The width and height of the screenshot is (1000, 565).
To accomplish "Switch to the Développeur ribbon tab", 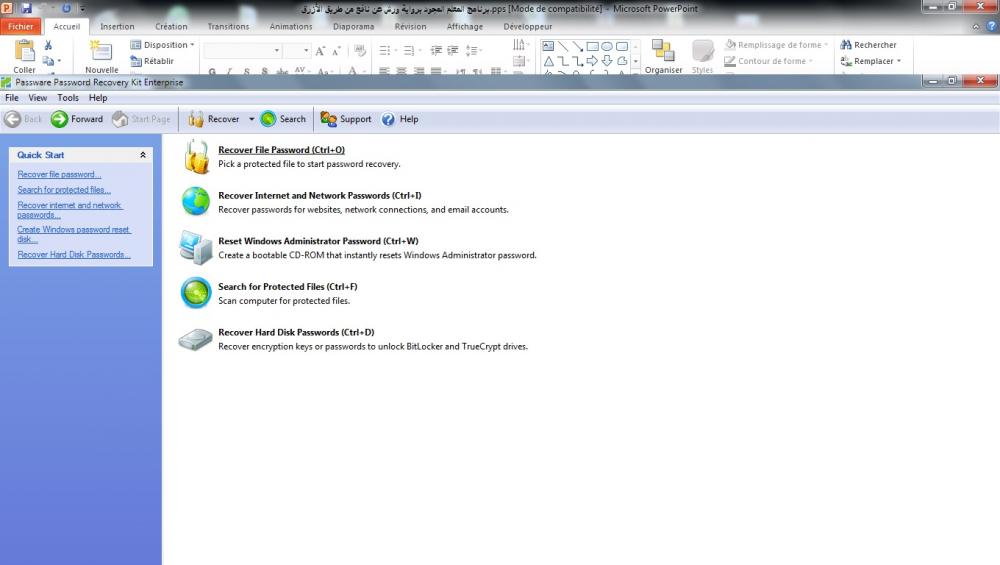I will pyautogui.click(x=527, y=27).
